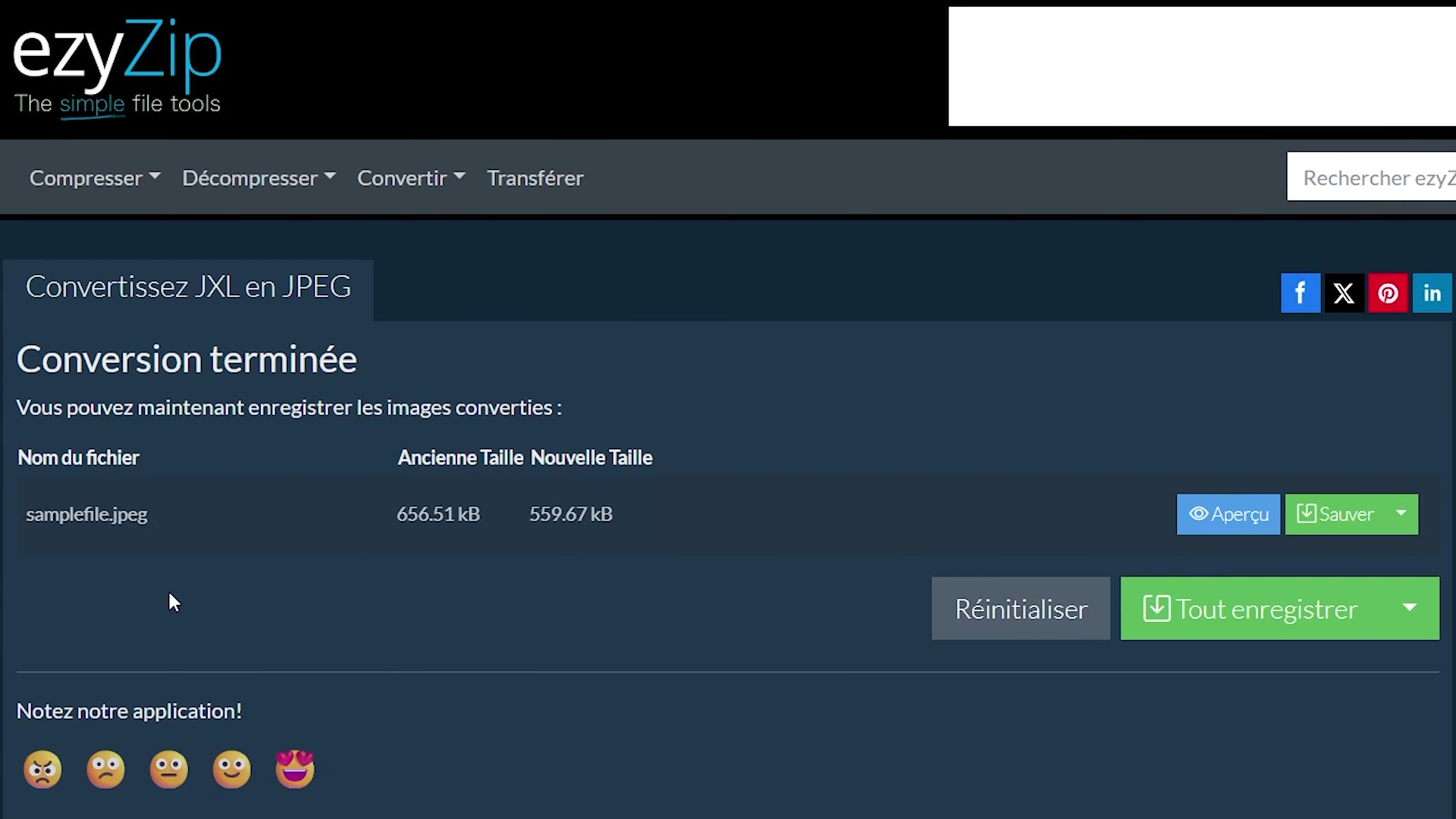1456x819 pixels.
Task: Preview samplefile.jpeg with Aperçu button
Action: [x=1228, y=514]
